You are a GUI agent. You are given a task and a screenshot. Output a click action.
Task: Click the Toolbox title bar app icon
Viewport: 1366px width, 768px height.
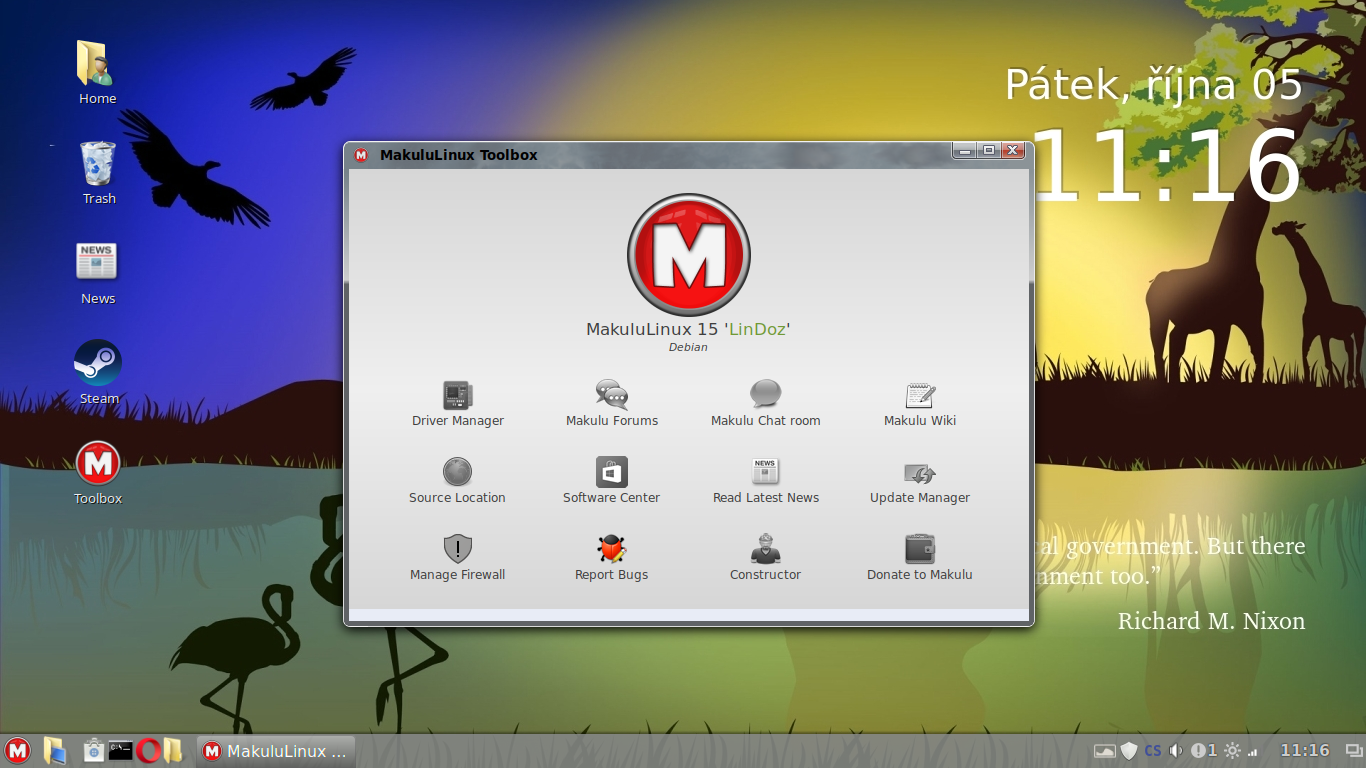(x=361, y=155)
